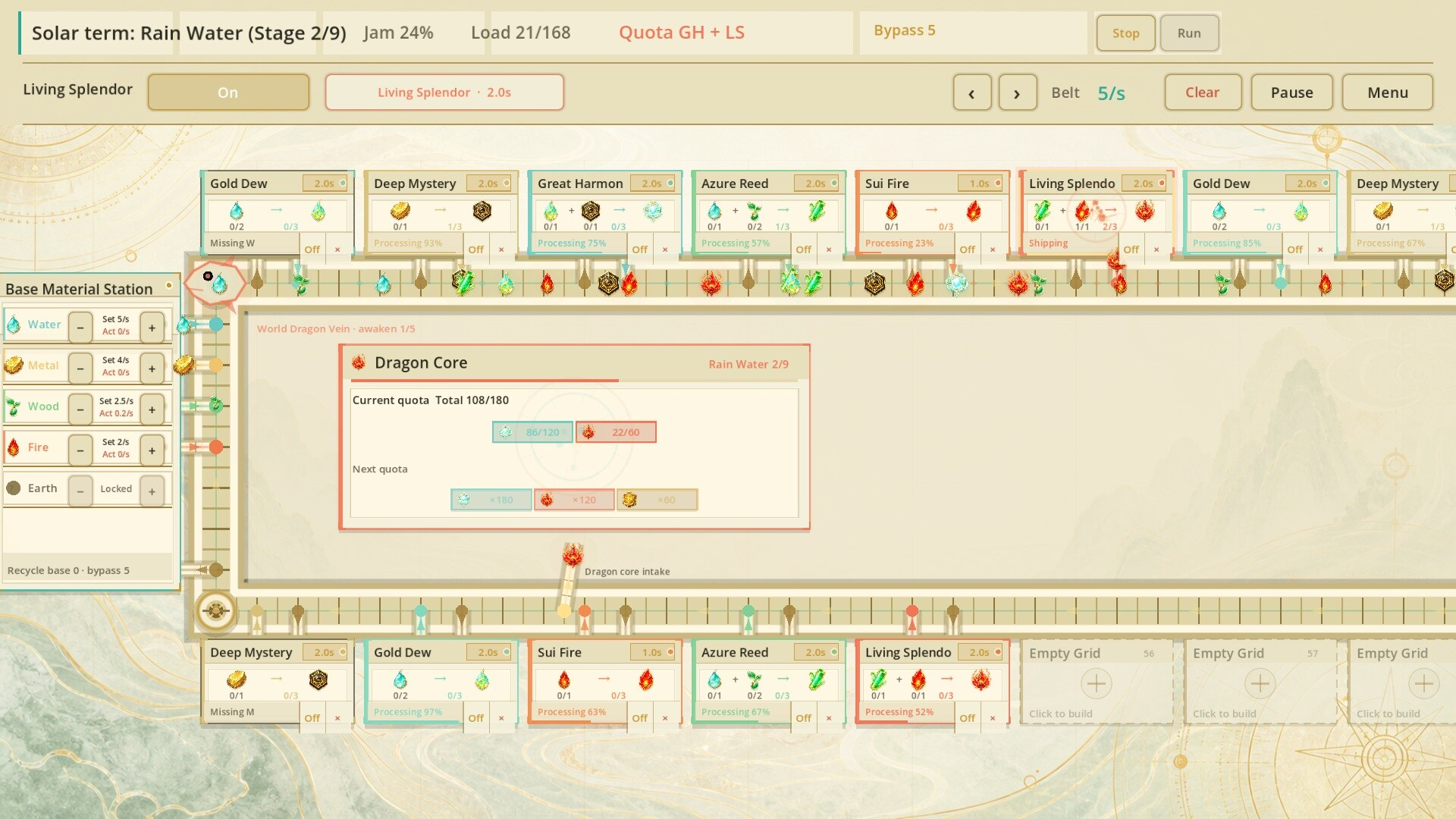The image size is (1456, 819).
Task: Build on Empty Grid 57
Action: coord(1260,683)
